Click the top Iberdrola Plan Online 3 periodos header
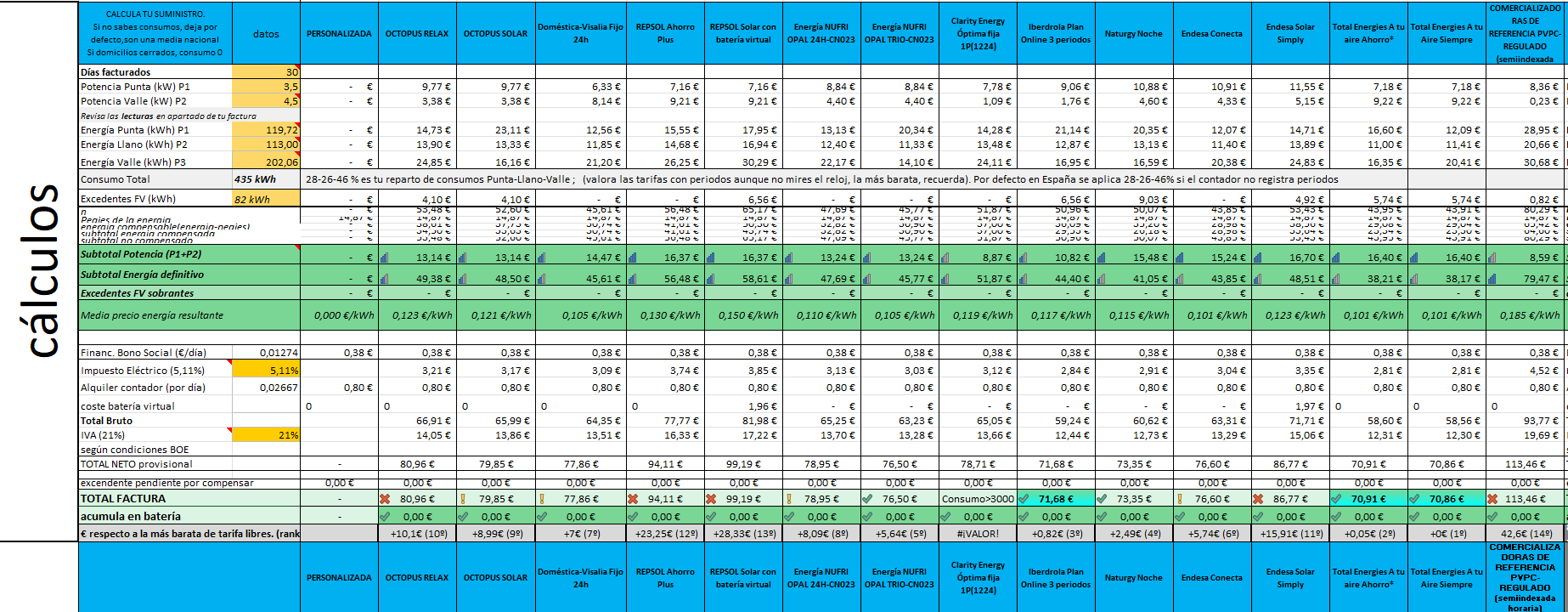This screenshot has width=1568, height=612. pos(1056,34)
